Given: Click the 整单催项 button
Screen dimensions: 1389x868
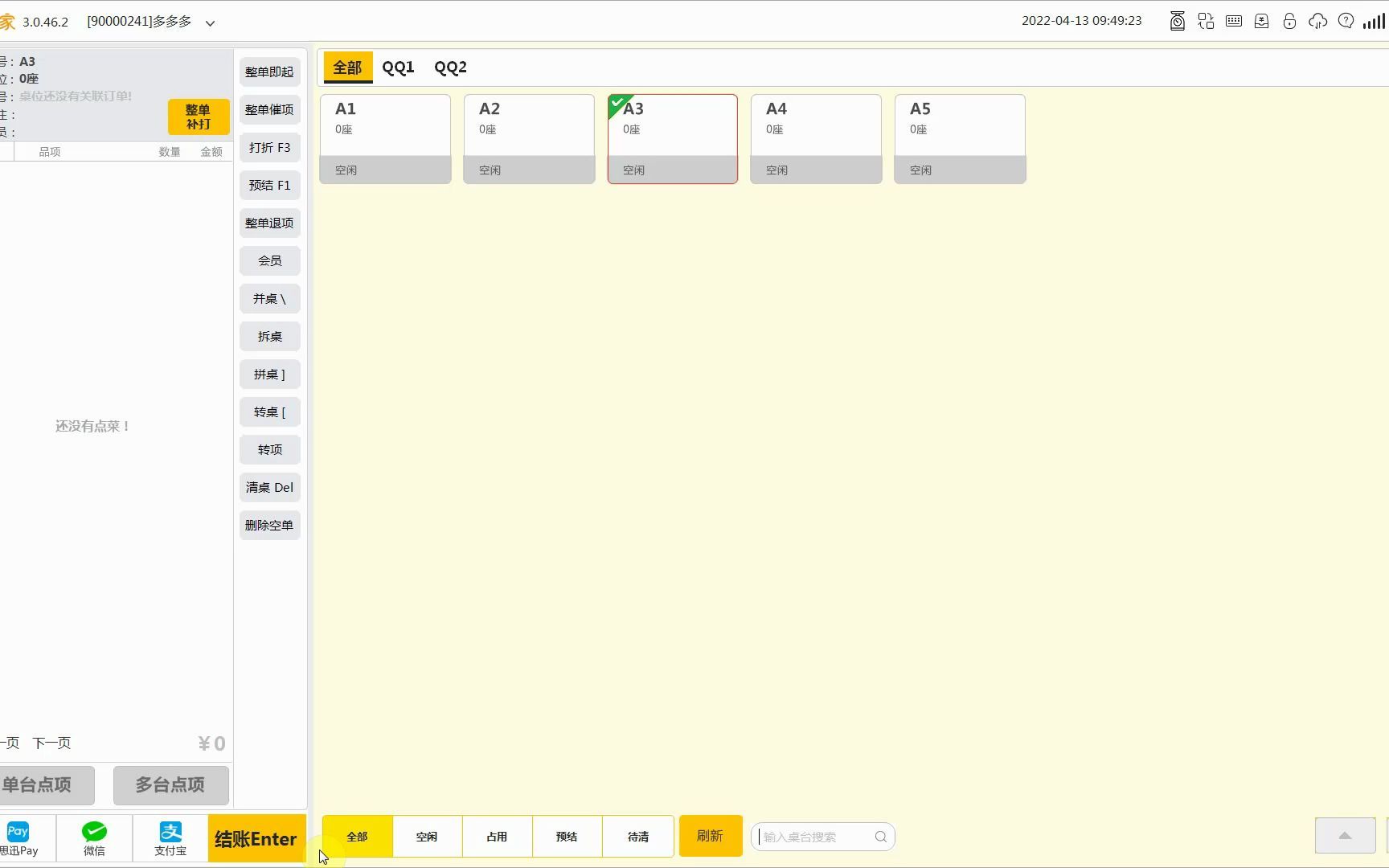Looking at the screenshot, I should (270, 109).
